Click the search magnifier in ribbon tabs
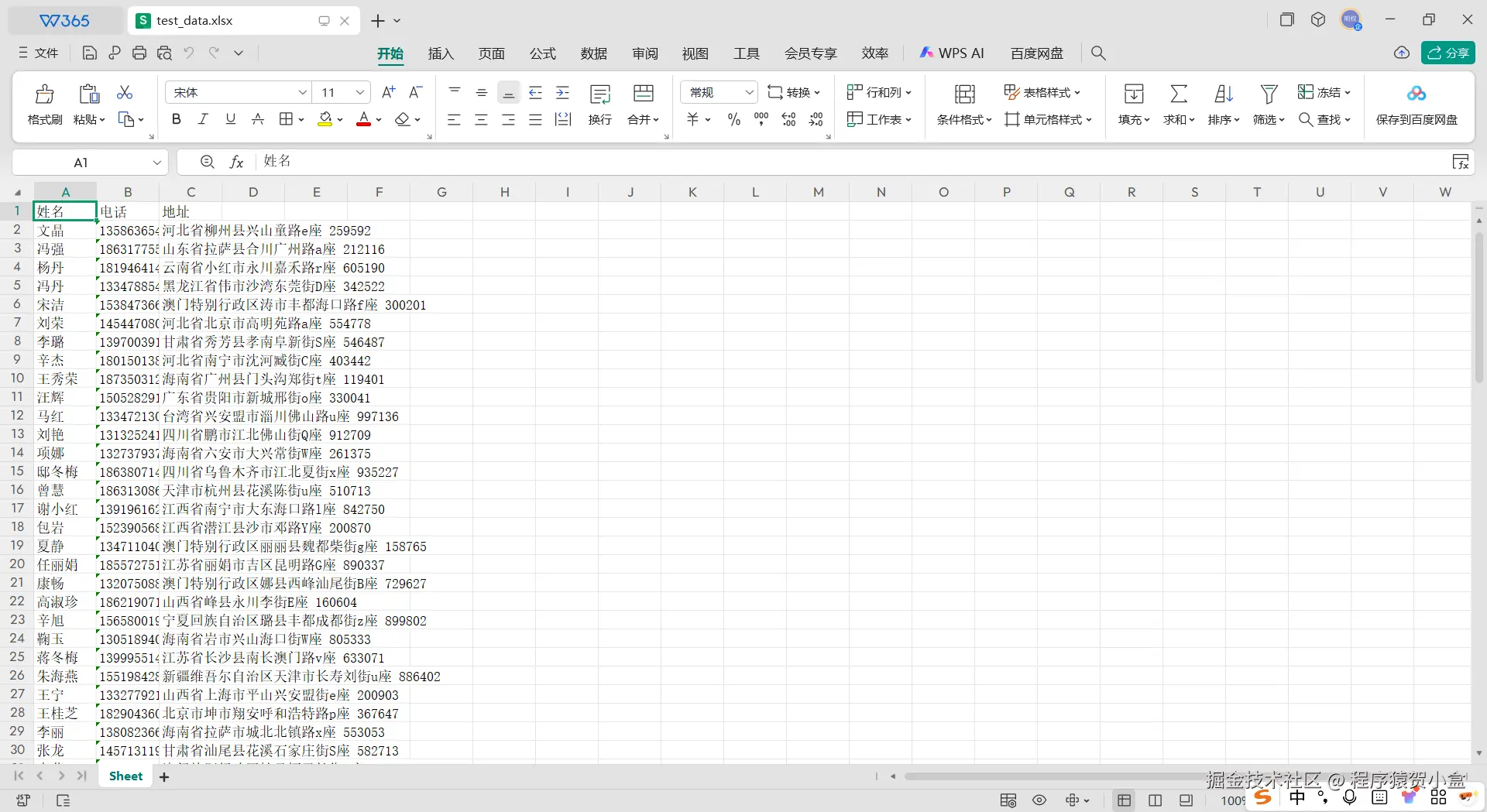1487x812 pixels. (1098, 53)
